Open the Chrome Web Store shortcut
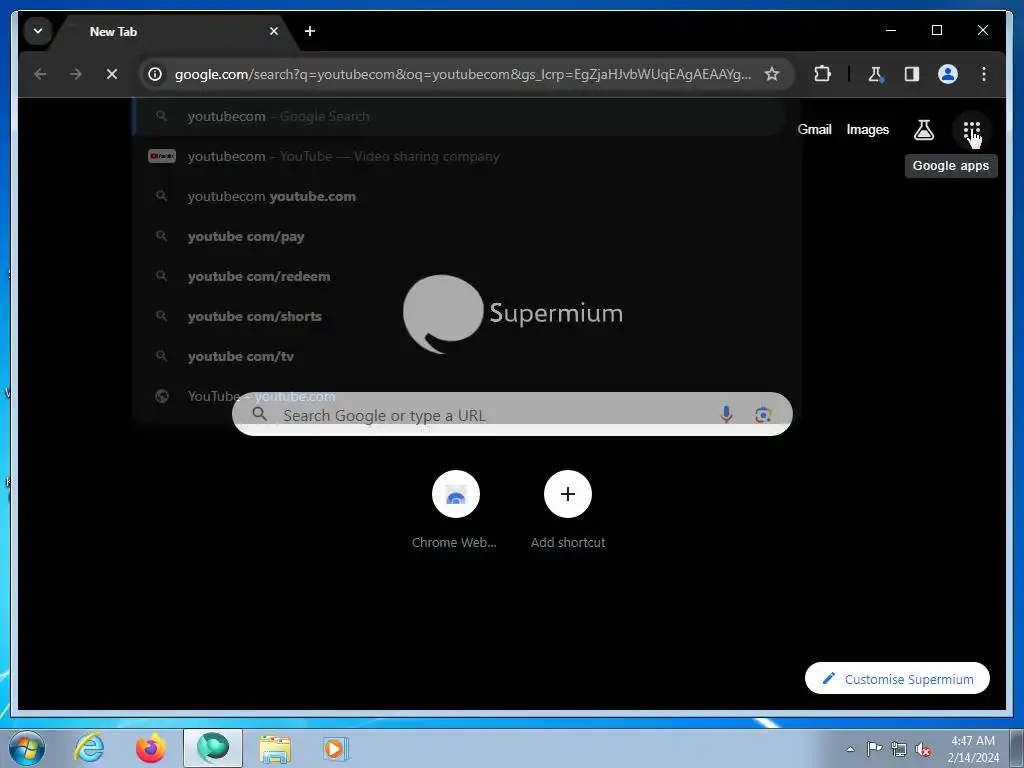 tap(455, 511)
